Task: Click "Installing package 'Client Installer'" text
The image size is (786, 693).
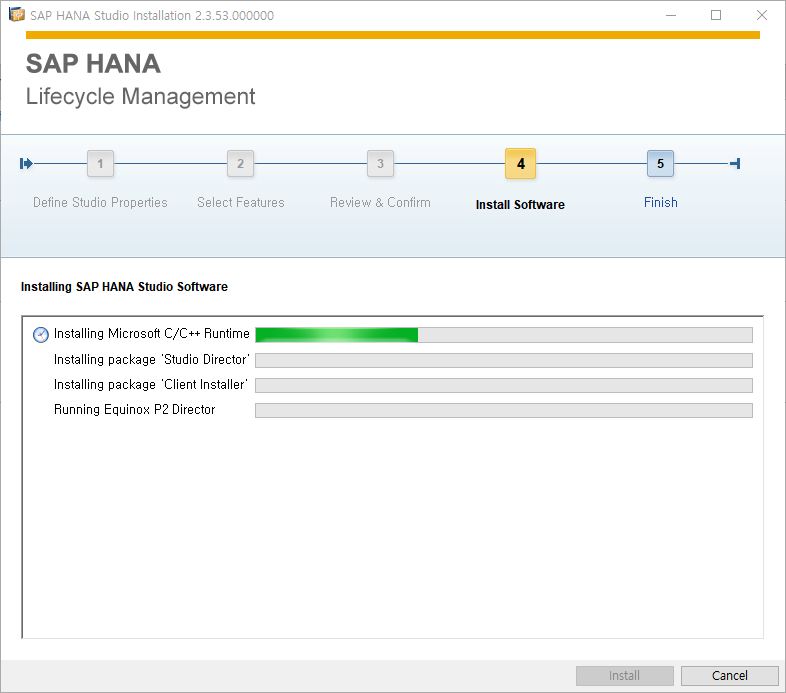Action: [x=151, y=385]
